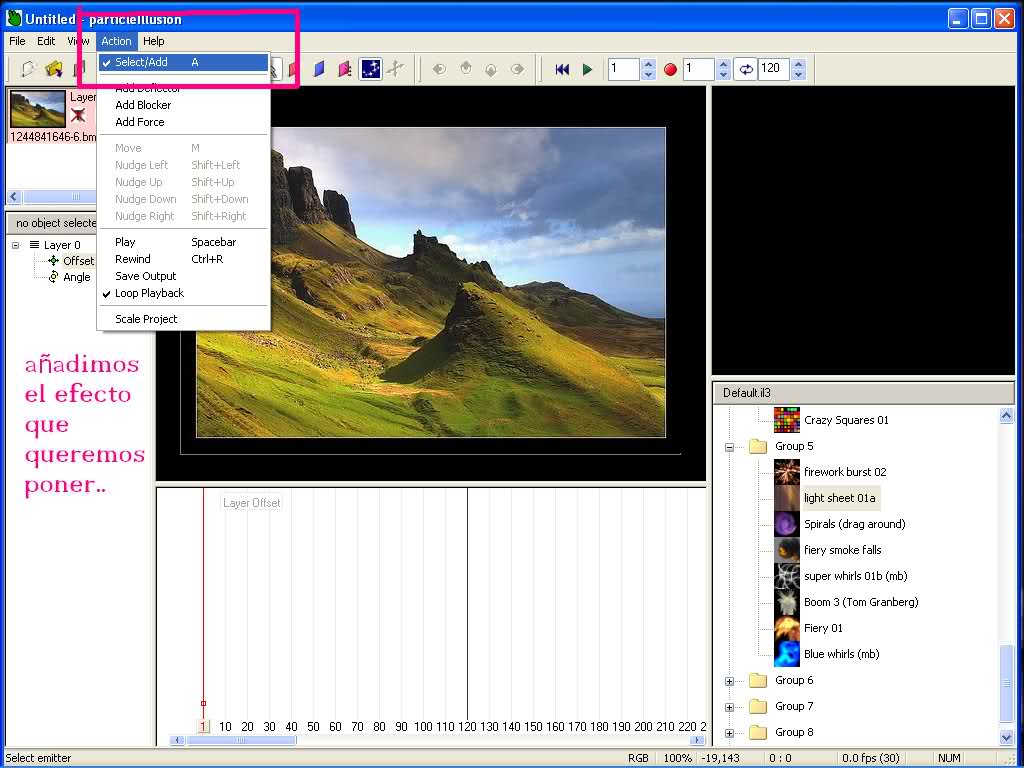Choose Save Output in the Action menu
1024x768 pixels.
tap(184, 276)
